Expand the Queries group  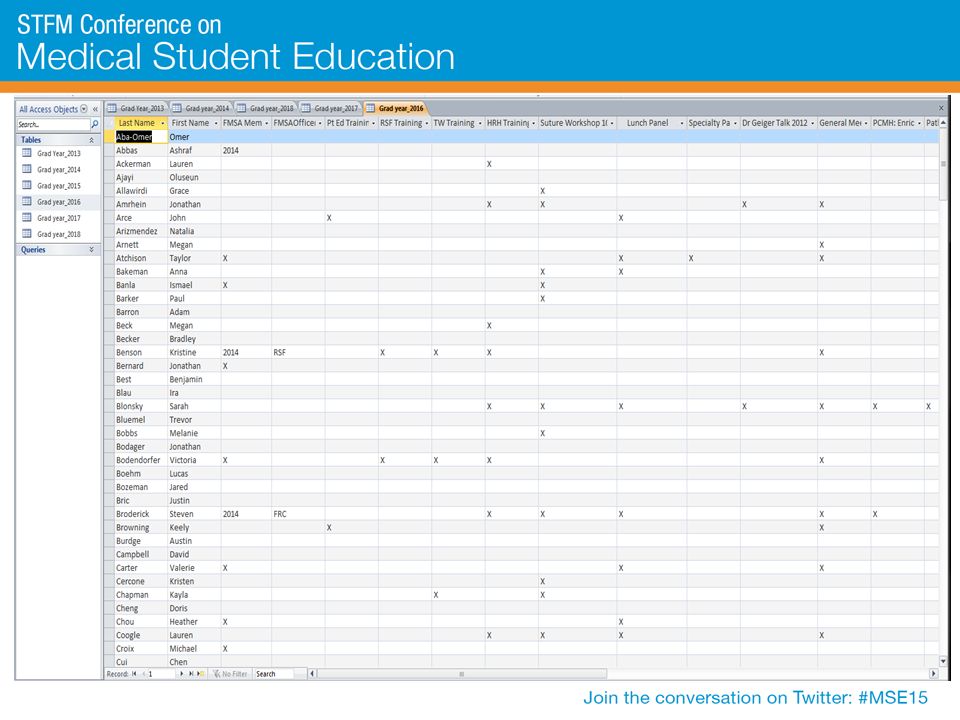tap(92, 250)
